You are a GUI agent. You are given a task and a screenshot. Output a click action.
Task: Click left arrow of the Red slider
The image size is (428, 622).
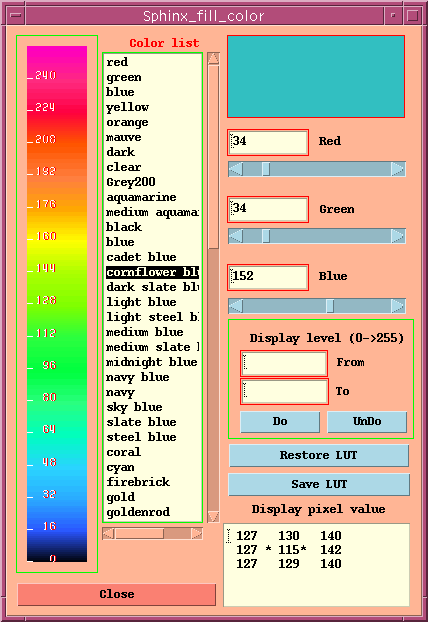point(236,169)
